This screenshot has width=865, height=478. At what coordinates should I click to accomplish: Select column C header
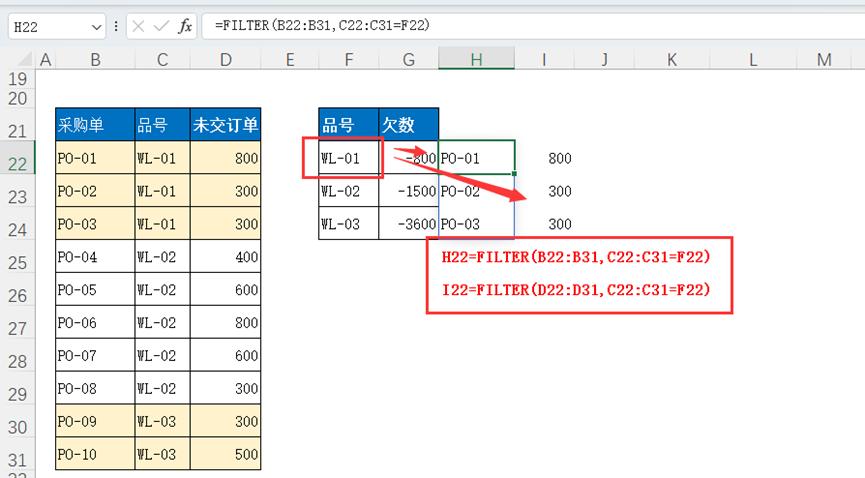(162, 60)
